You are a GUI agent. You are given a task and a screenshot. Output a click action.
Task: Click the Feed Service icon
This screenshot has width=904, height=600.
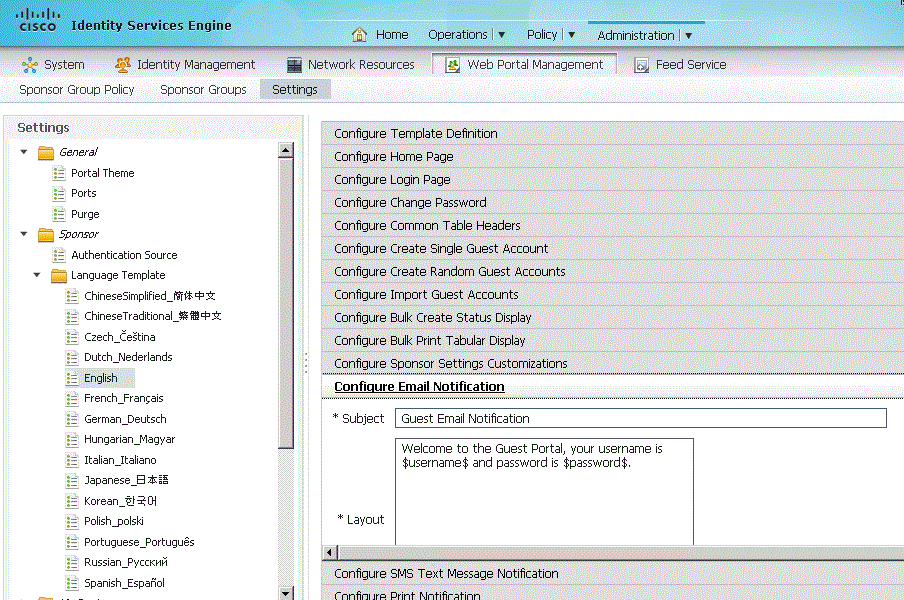point(641,65)
